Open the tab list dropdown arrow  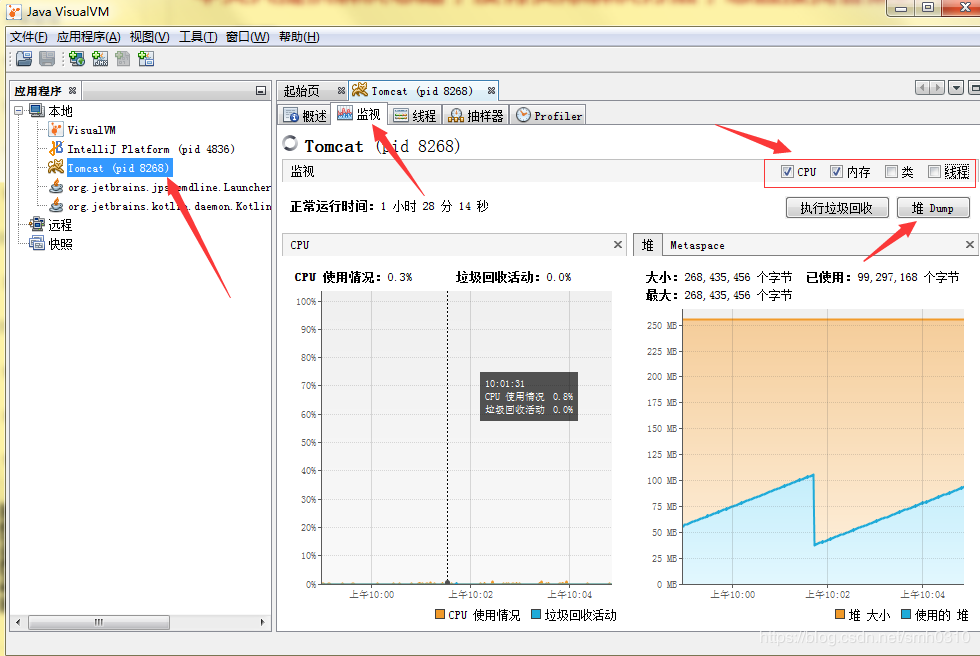click(956, 88)
